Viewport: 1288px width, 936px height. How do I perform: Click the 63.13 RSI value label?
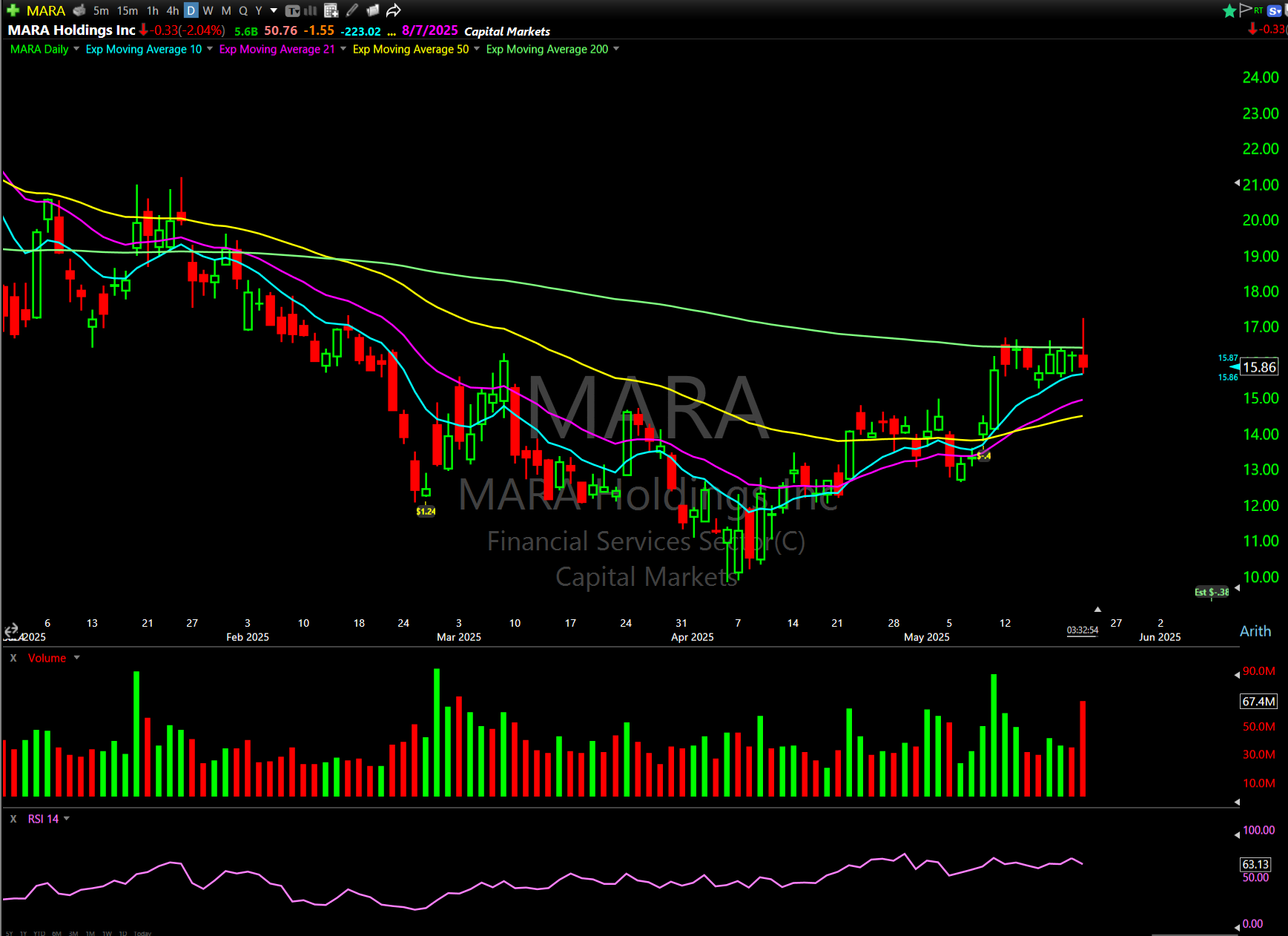pos(1255,865)
